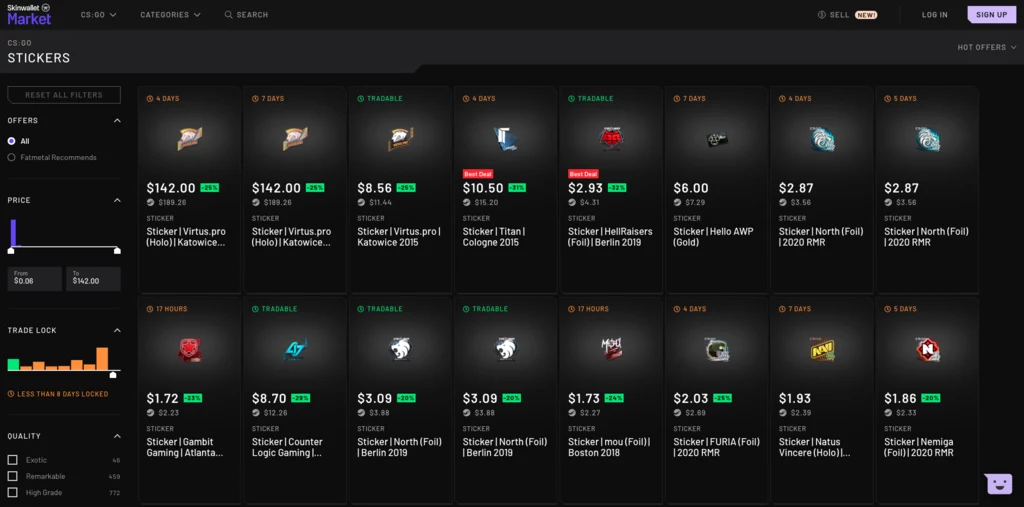
Task: Click the To price input field
Action: click(93, 278)
